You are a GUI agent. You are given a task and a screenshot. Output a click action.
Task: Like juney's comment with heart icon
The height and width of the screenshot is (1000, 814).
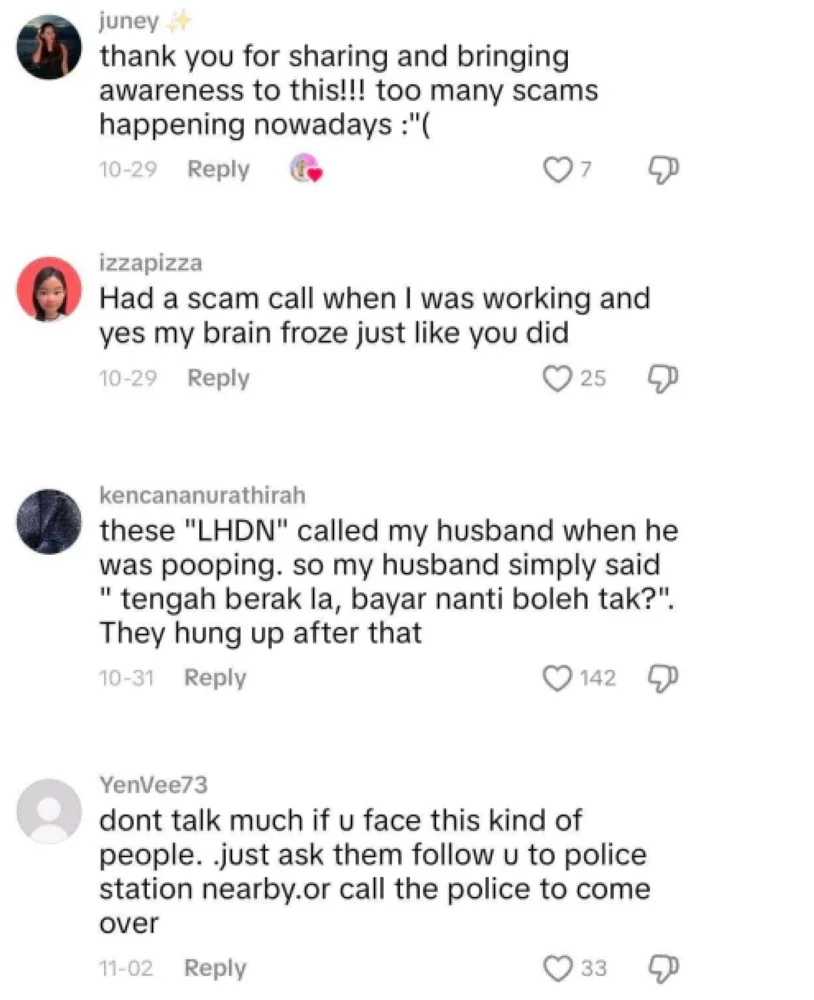tap(558, 170)
